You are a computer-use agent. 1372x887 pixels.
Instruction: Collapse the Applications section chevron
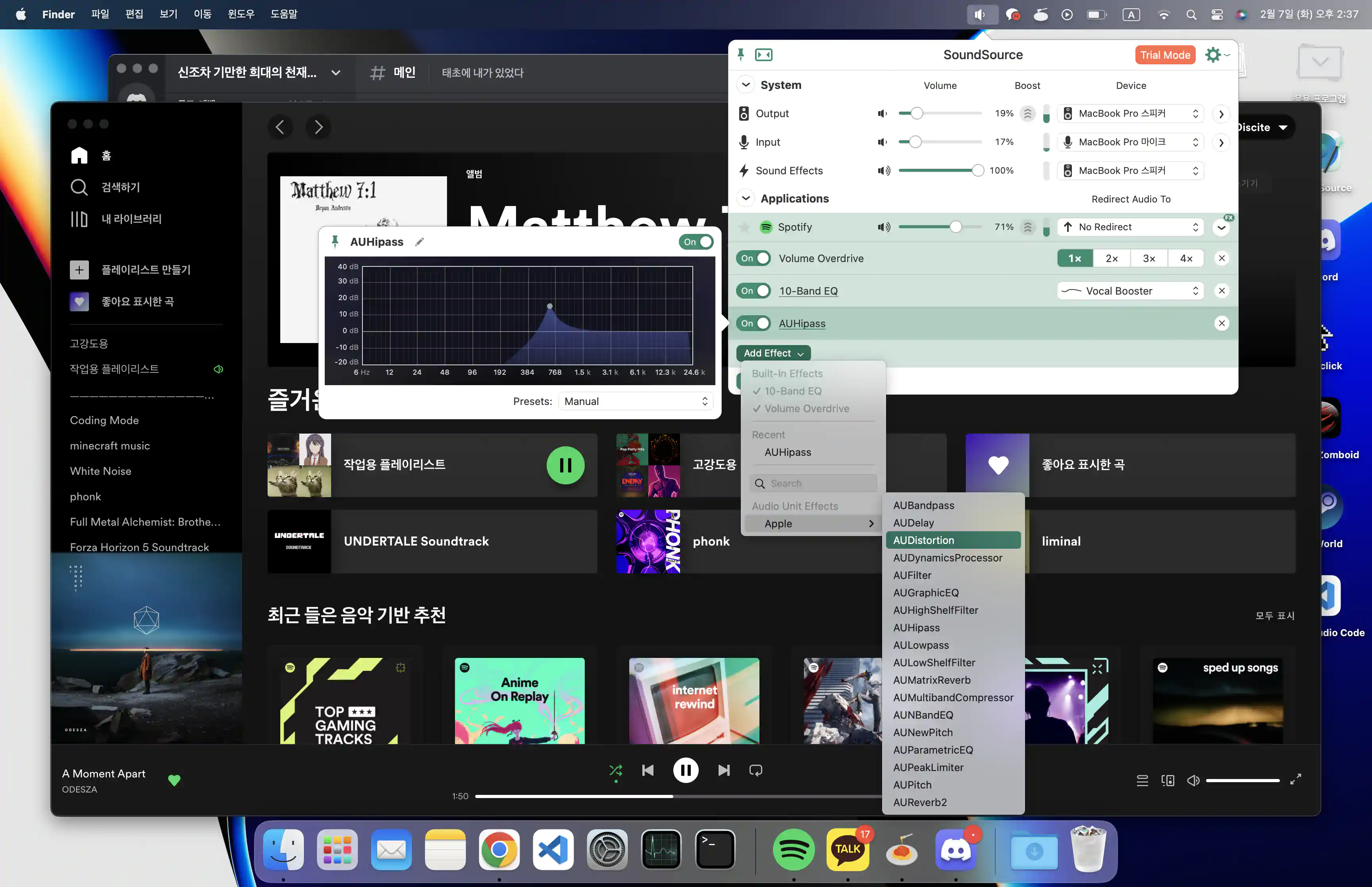tap(746, 198)
